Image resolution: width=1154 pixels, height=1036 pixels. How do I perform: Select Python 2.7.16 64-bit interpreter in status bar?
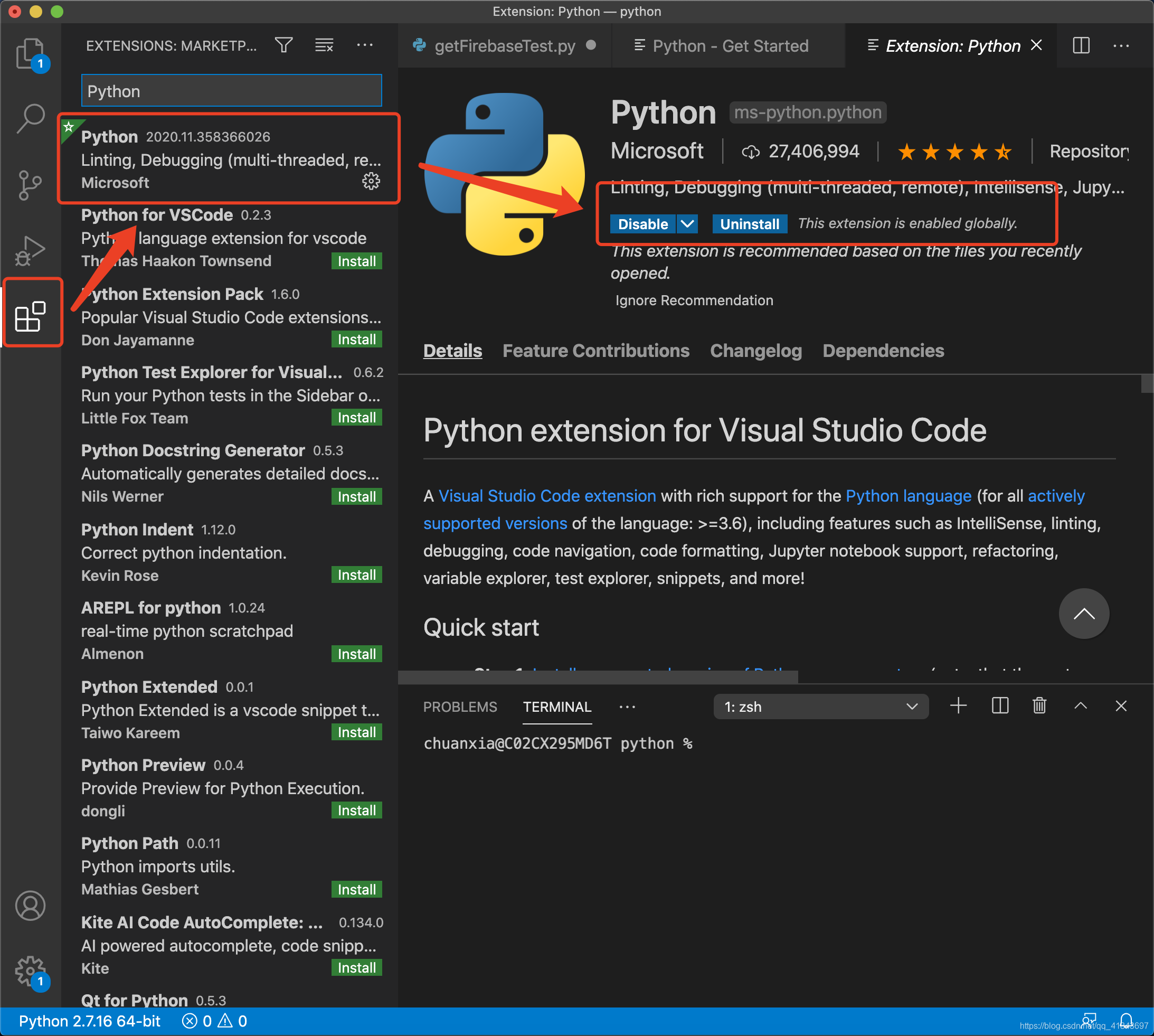pos(89,1021)
